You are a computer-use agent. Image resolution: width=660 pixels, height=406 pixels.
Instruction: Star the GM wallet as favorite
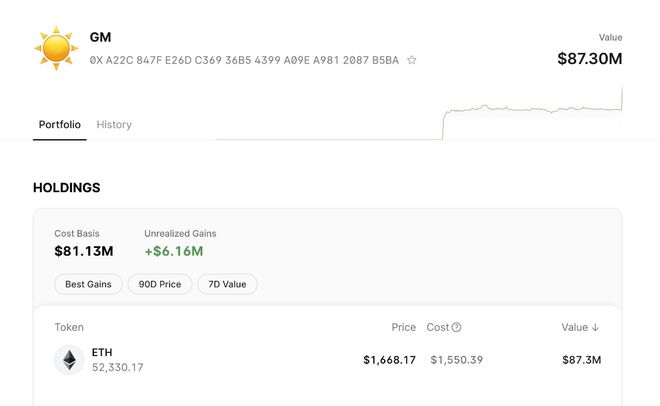click(x=412, y=60)
